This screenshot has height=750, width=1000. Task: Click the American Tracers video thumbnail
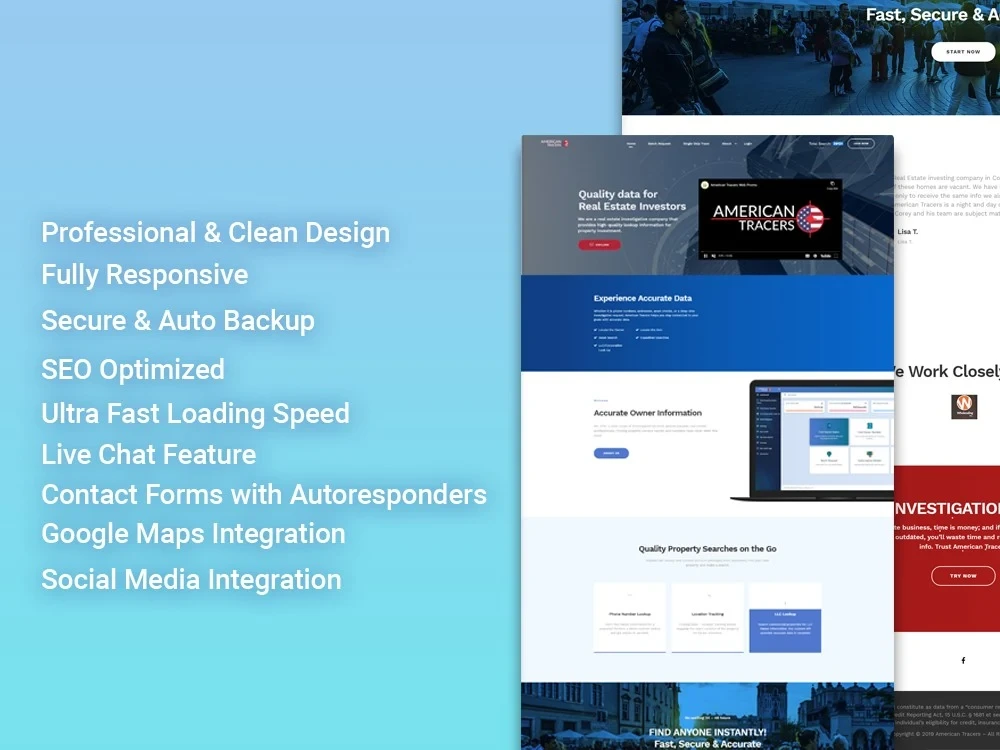click(x=770, y=219)
